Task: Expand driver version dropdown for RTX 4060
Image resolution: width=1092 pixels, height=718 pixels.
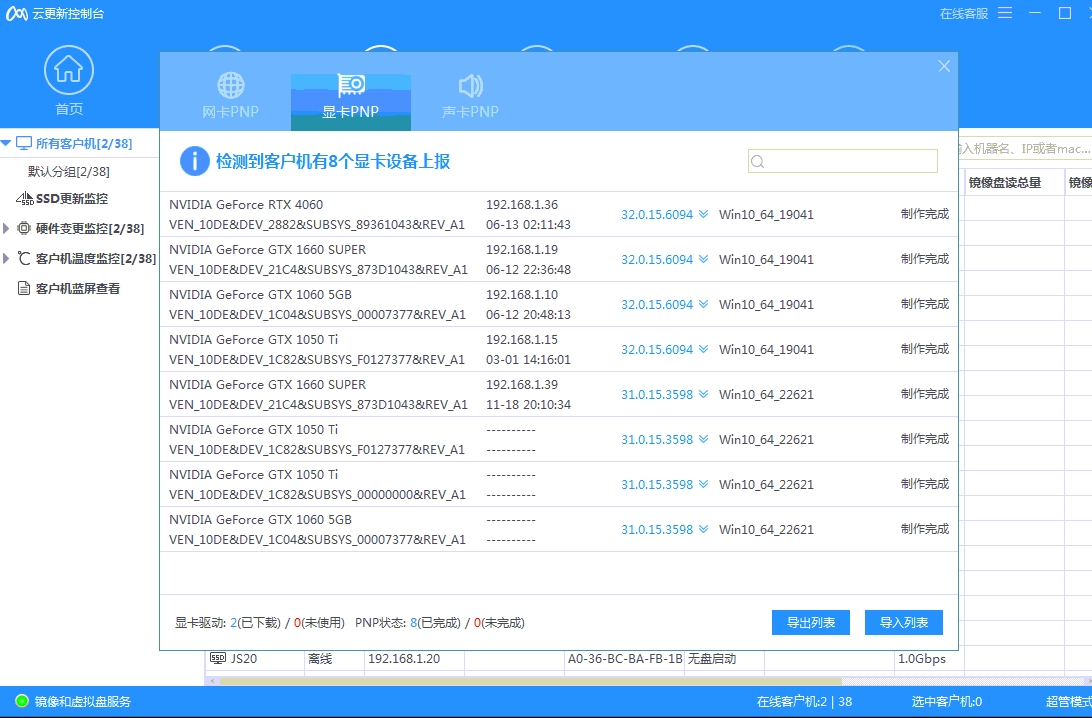Action: point(703,214)
